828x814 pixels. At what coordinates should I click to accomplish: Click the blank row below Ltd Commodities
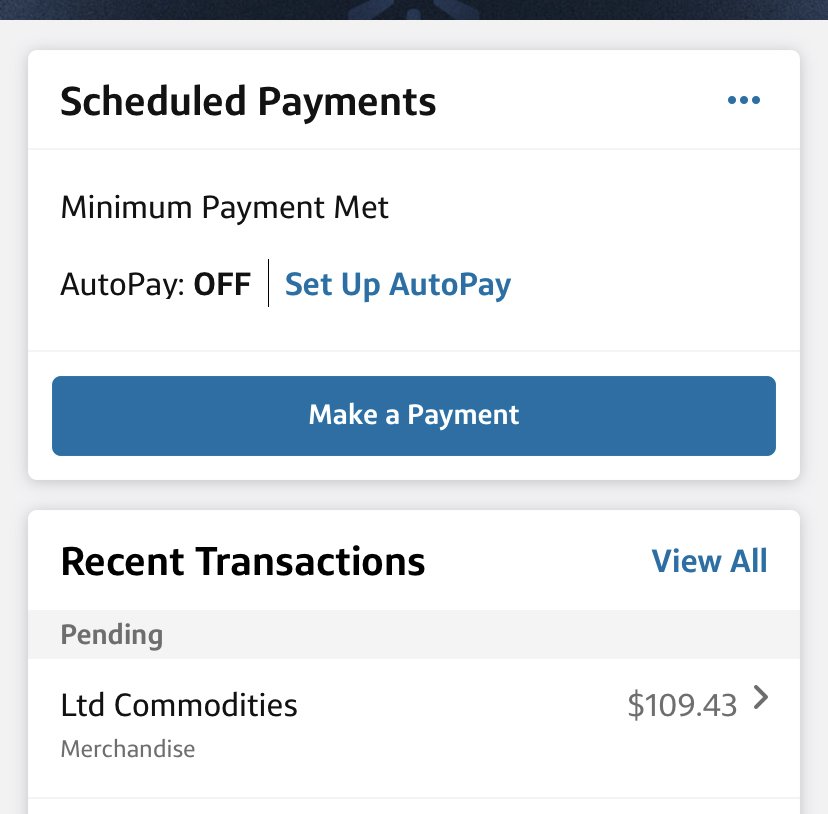(x=414, y=806)
